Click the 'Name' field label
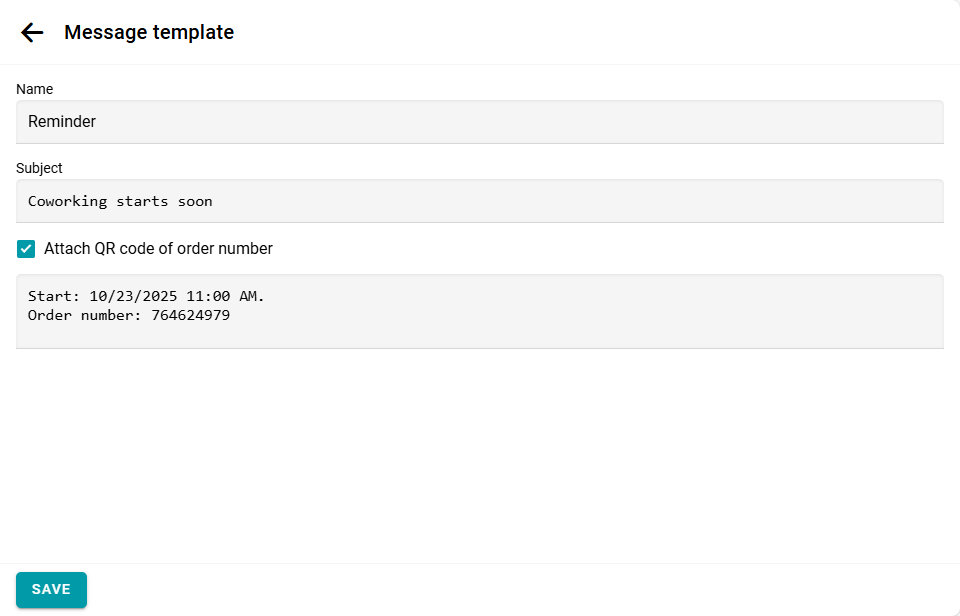This screenshot has width=960, height=616. coord(34,89)
